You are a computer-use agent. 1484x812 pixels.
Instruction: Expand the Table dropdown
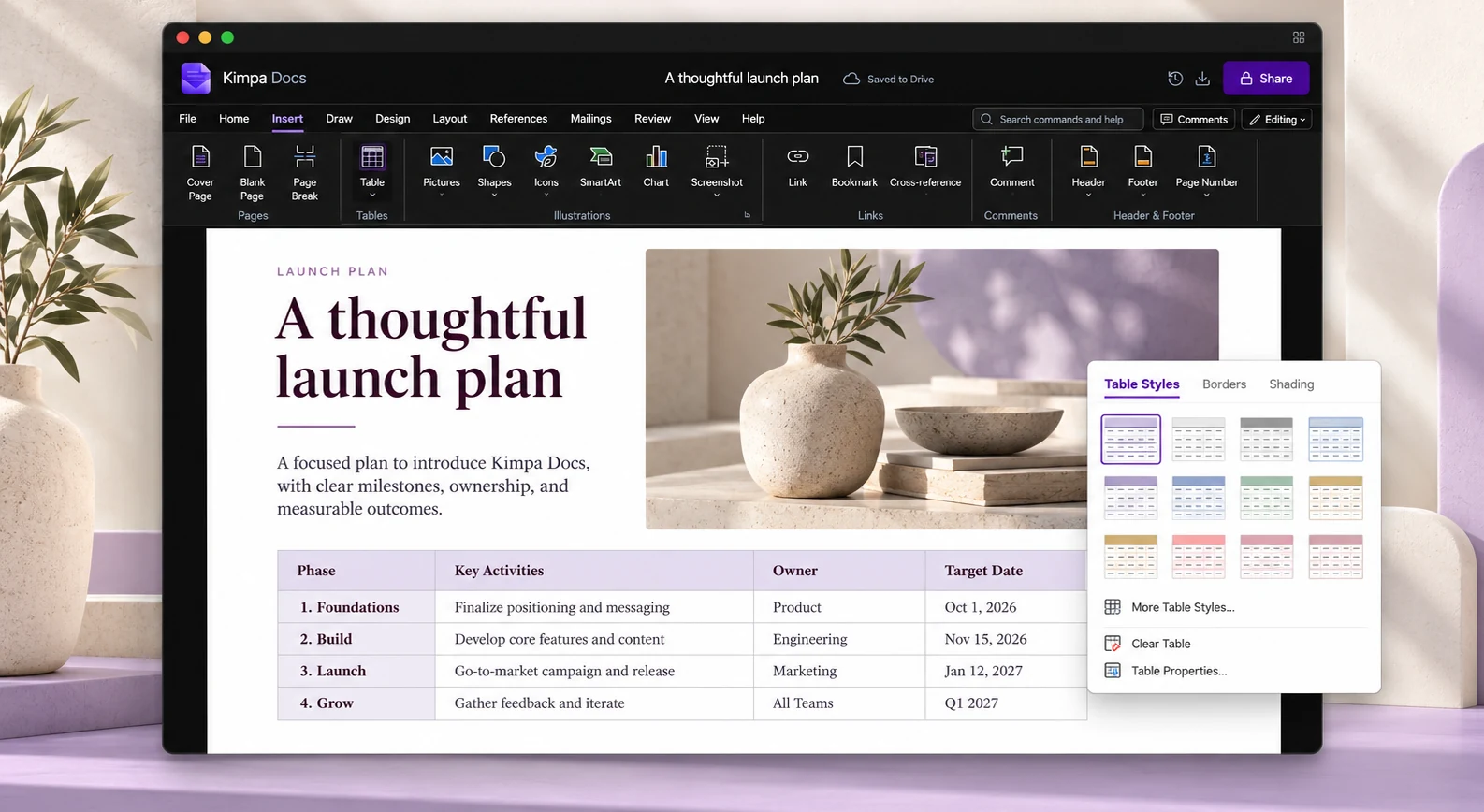[x=372, y=195]
